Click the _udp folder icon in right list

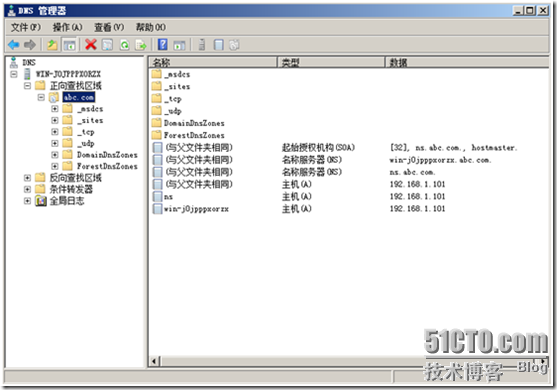(156, 111)
